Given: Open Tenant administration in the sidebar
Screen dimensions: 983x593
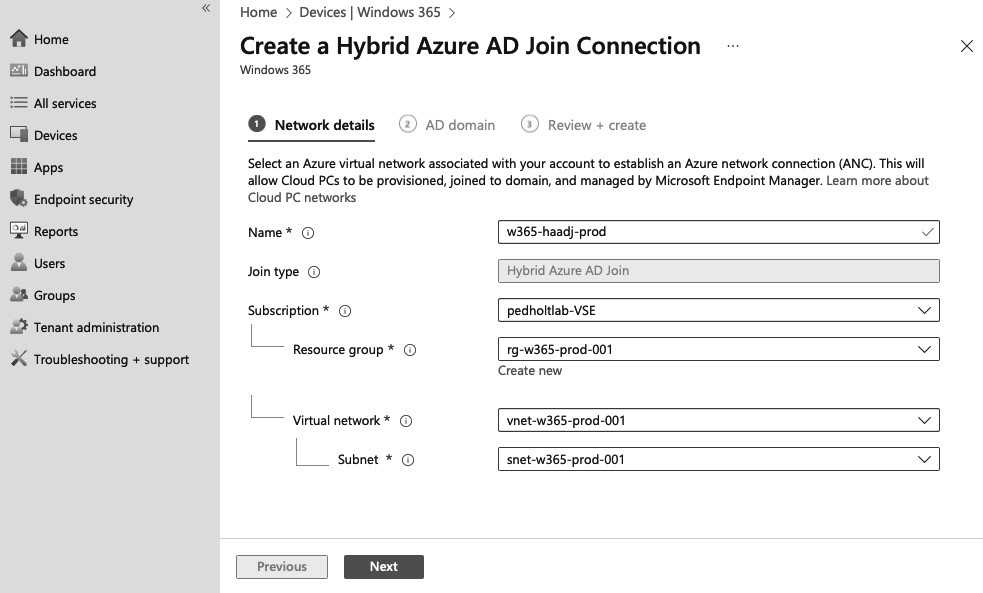Looking at the screenshot, I should coord(97,327).
